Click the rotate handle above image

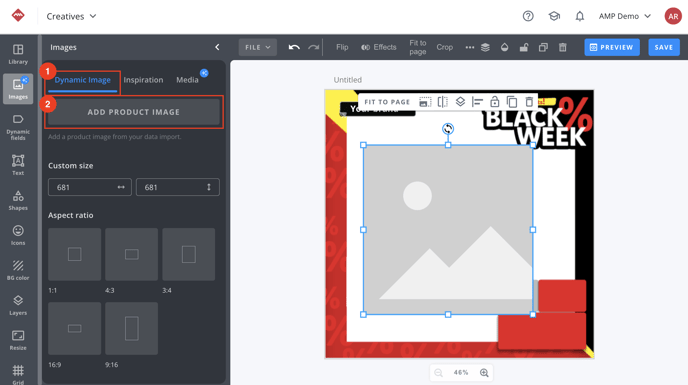(x=448, y=129)
